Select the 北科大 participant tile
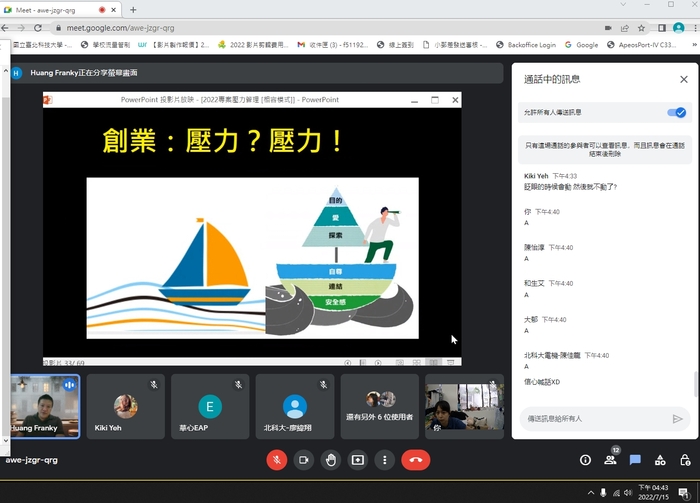 click(x=295, y=407)
